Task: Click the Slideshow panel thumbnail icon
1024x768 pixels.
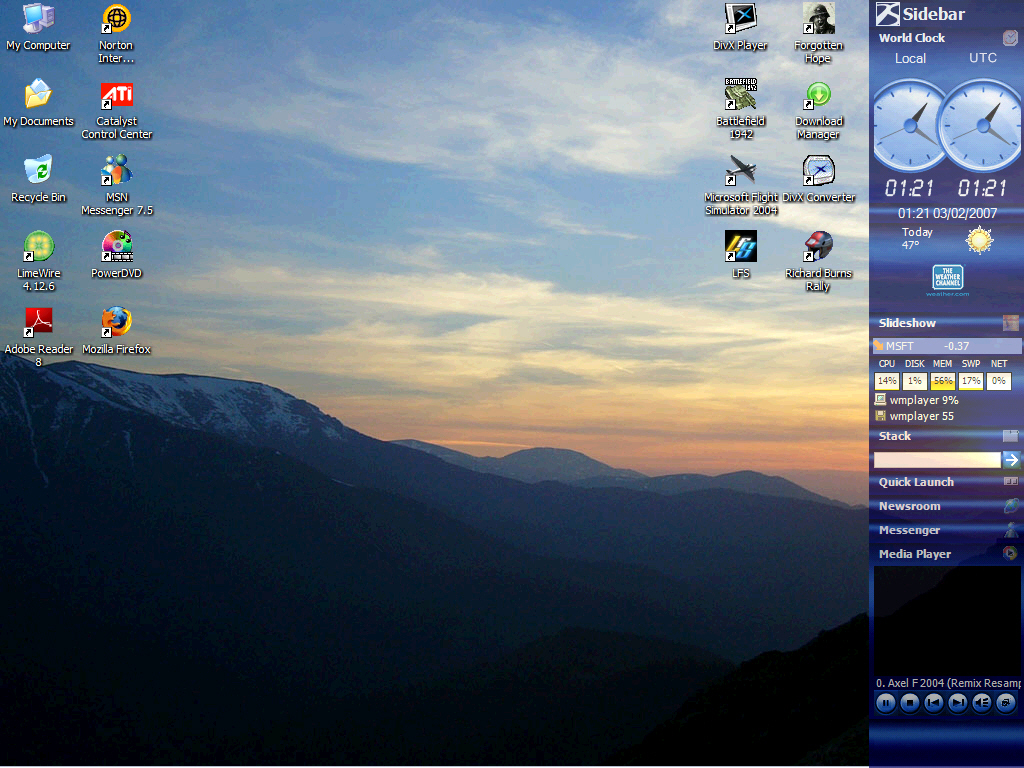Action: pyautogui.click(x=1010, y=323)
